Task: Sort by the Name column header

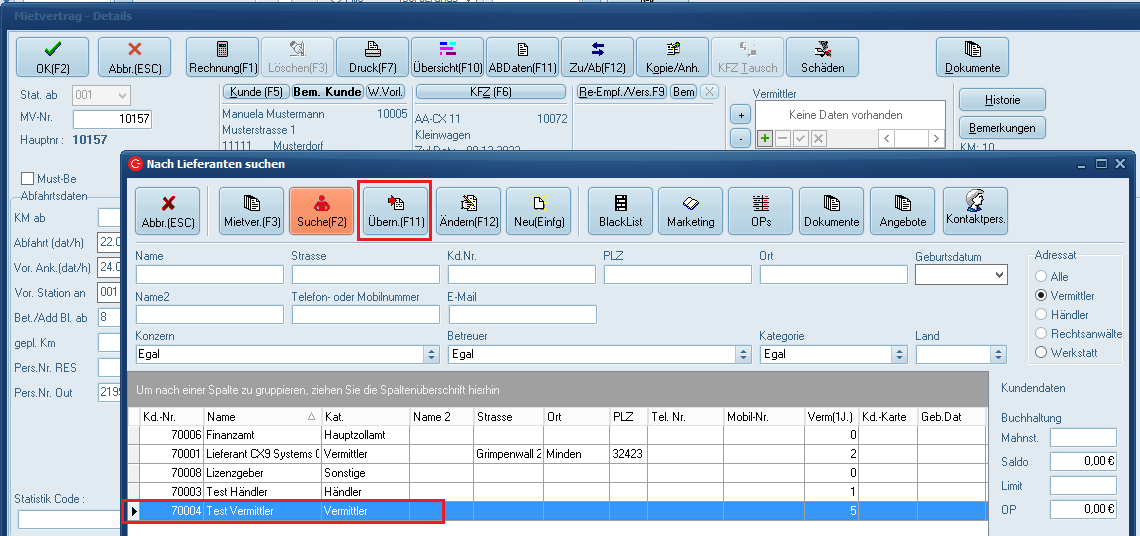Action: pyautogui.click(x=262, y=416)
